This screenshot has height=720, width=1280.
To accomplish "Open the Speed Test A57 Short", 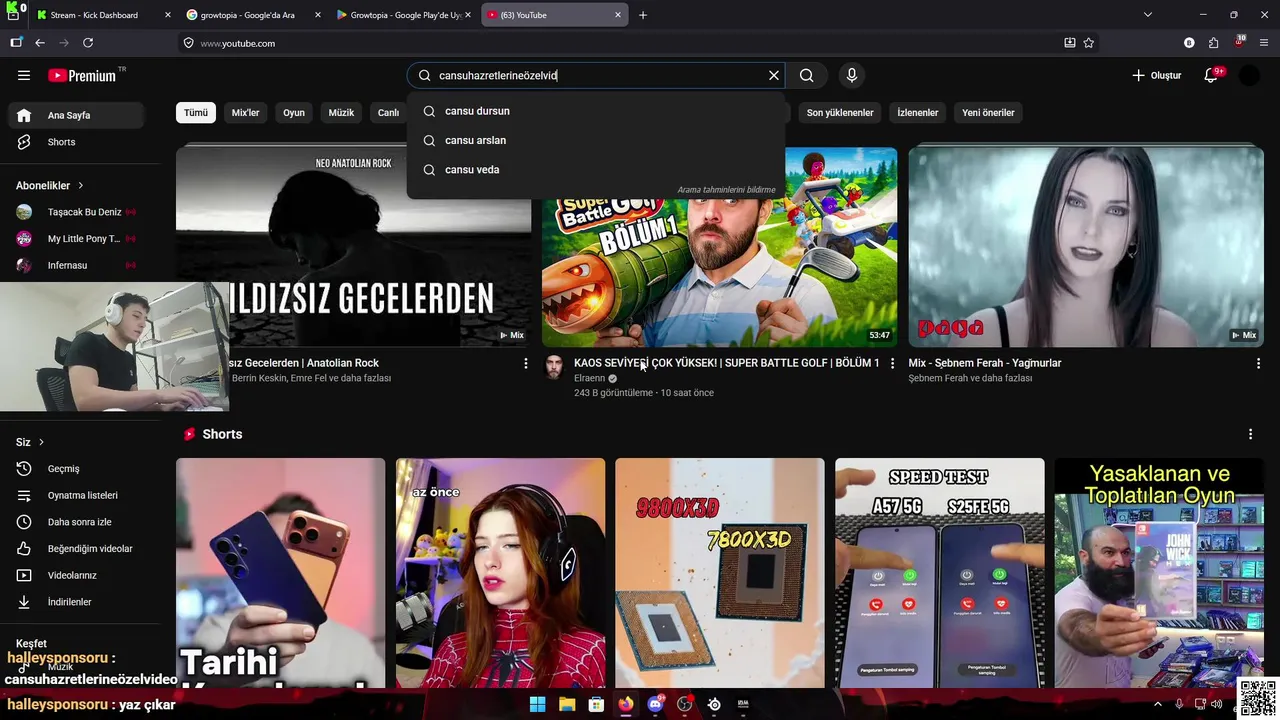I will point(940,573).
